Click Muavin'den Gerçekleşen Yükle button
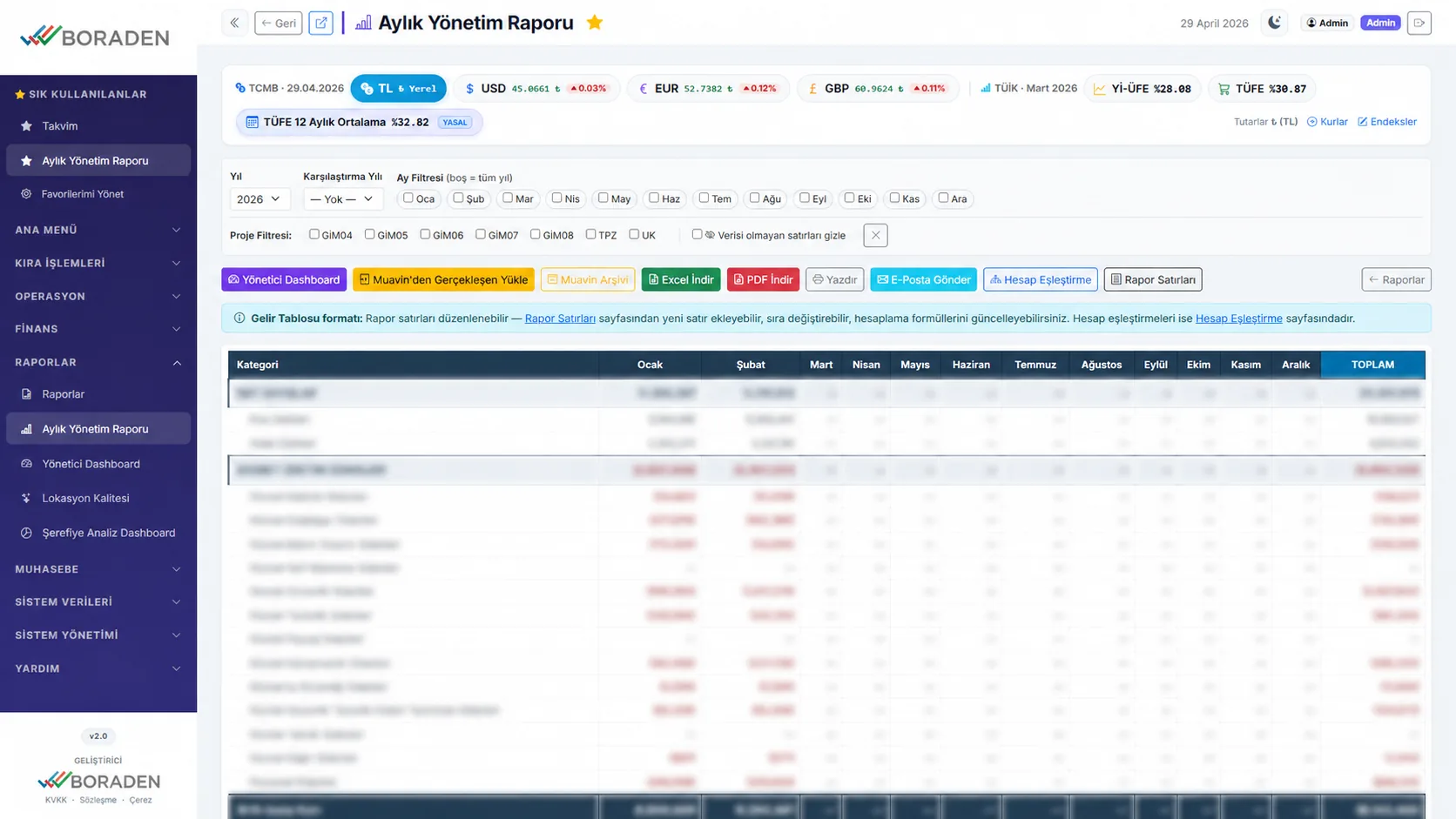1456x819 pixels. click(x=443, y=279)
